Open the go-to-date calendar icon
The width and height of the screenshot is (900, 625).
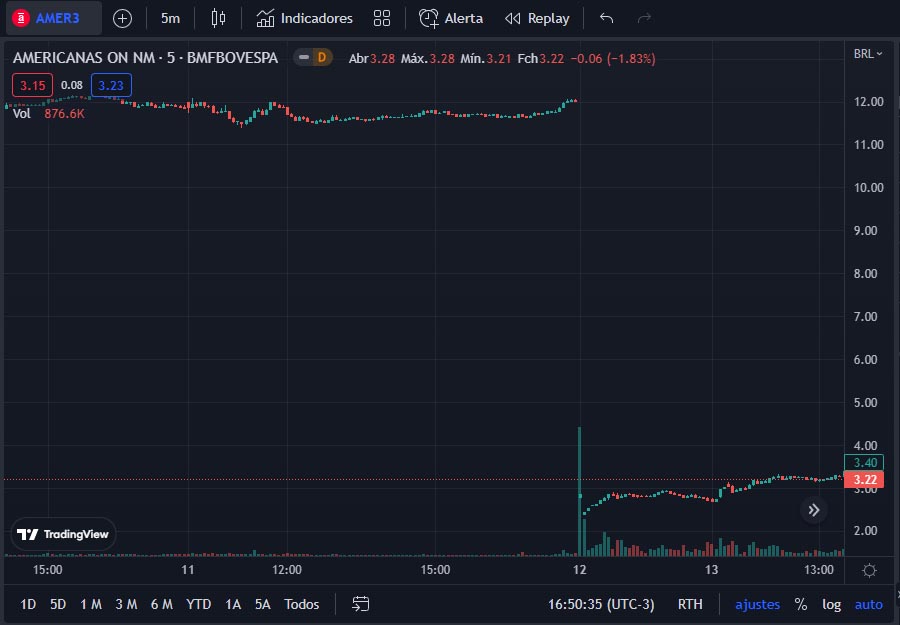pos(361,604)
